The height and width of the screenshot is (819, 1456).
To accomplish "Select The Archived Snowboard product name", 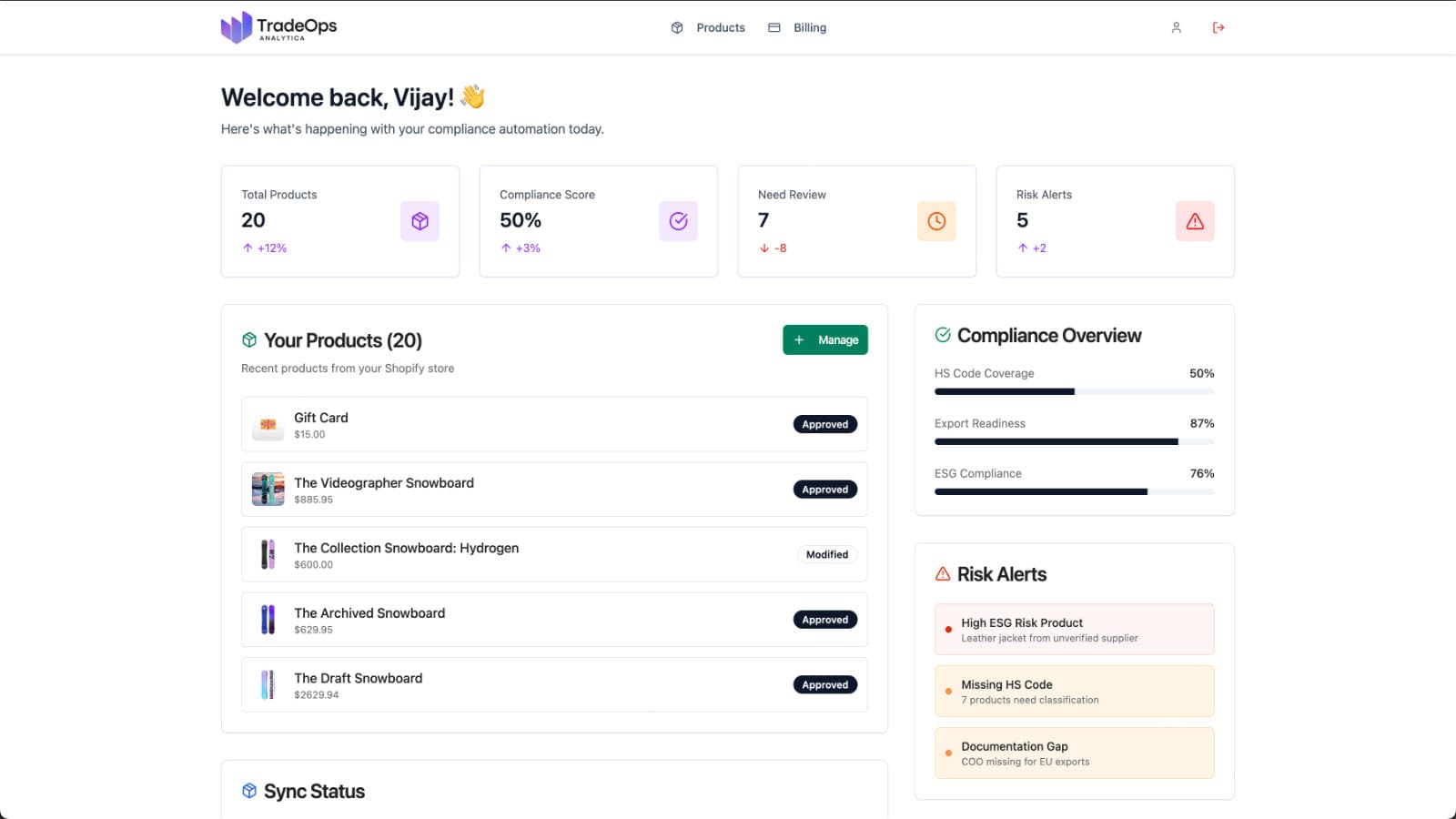I will tap(369, 613).
